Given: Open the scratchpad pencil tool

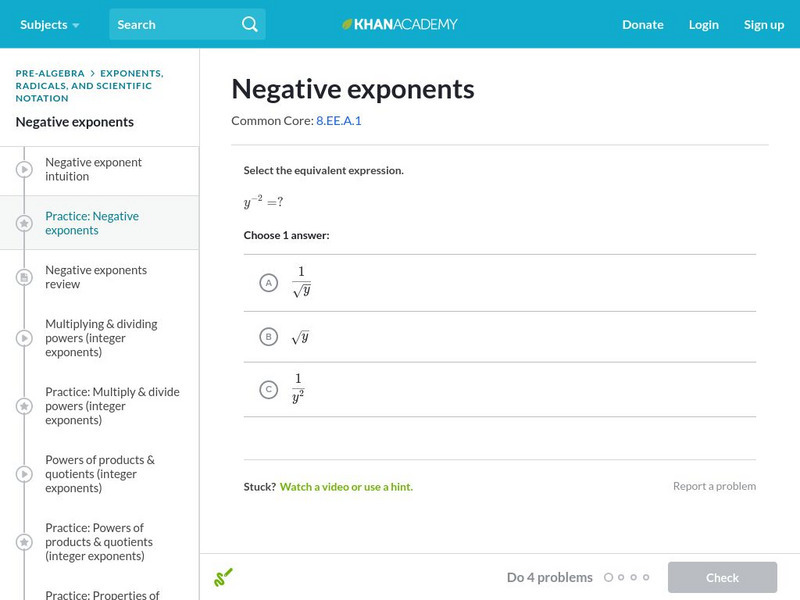Looking at the screenshot, I should [x=223, y=577].
